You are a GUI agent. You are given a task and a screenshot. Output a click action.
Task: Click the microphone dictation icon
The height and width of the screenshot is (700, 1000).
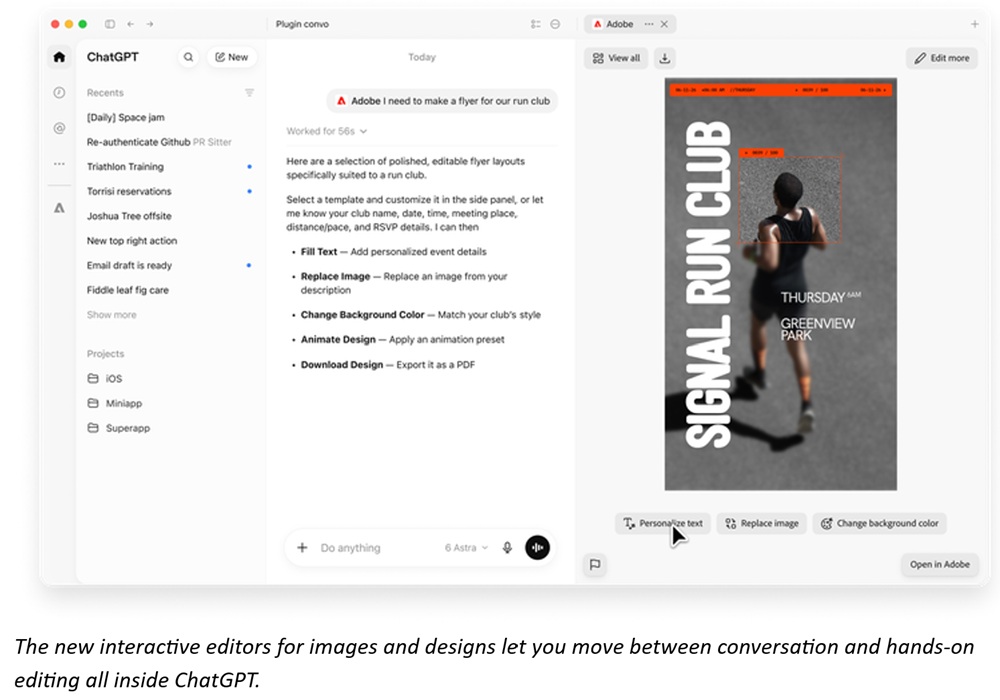507,548
